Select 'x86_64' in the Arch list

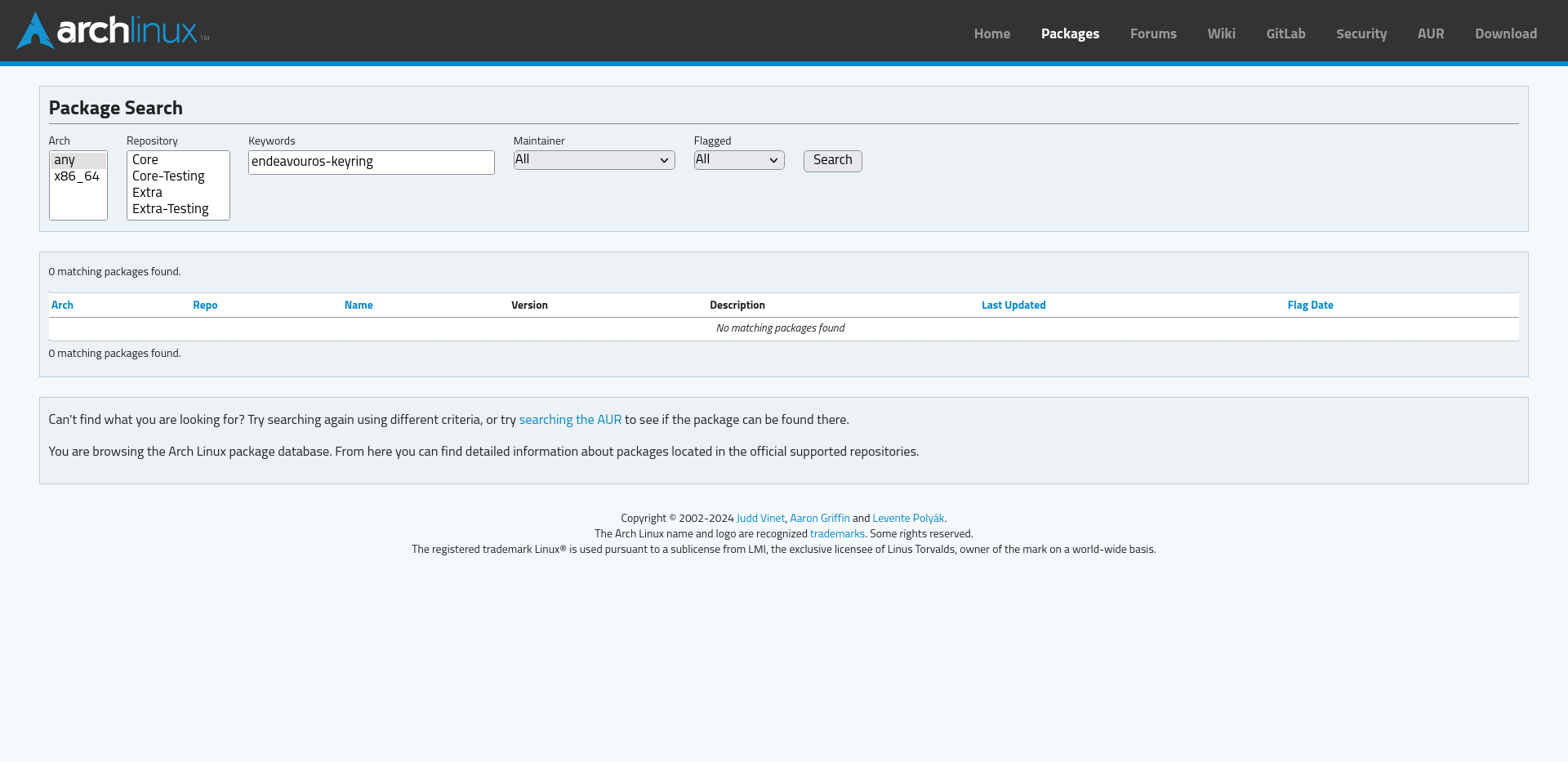pos(78,176)
